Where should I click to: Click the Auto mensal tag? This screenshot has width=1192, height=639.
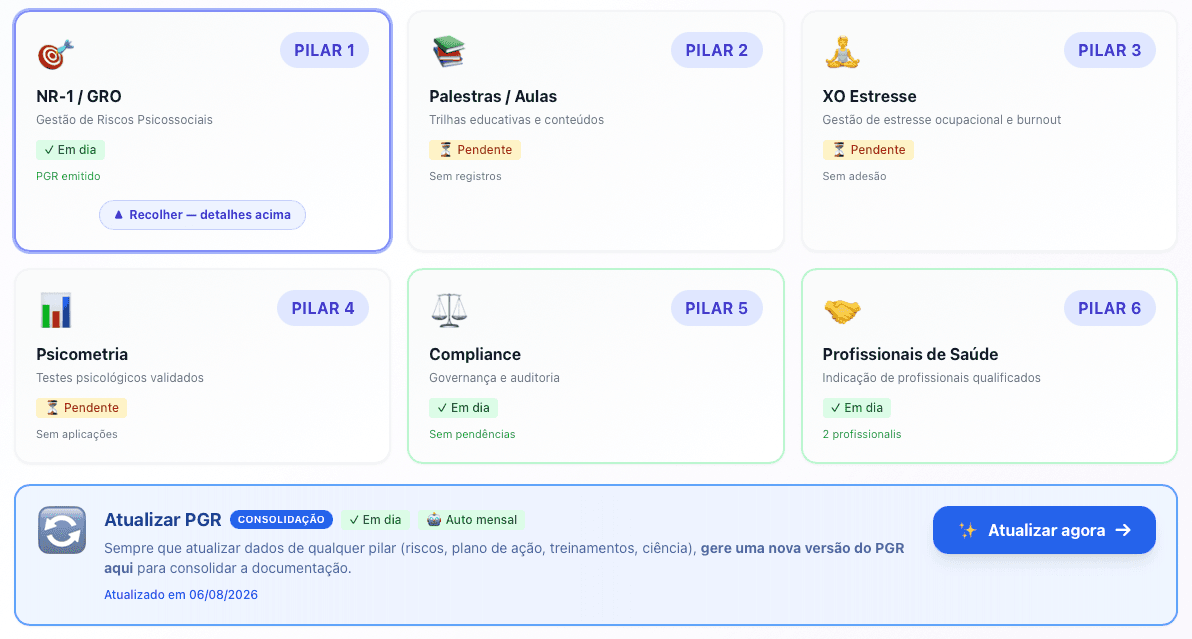(471, 520)
